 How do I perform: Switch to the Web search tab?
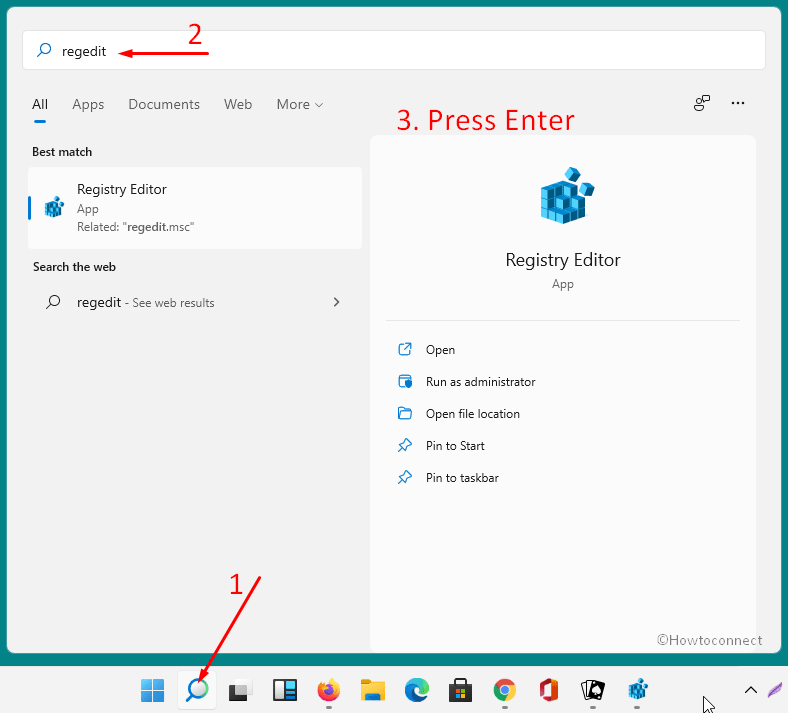238,105
